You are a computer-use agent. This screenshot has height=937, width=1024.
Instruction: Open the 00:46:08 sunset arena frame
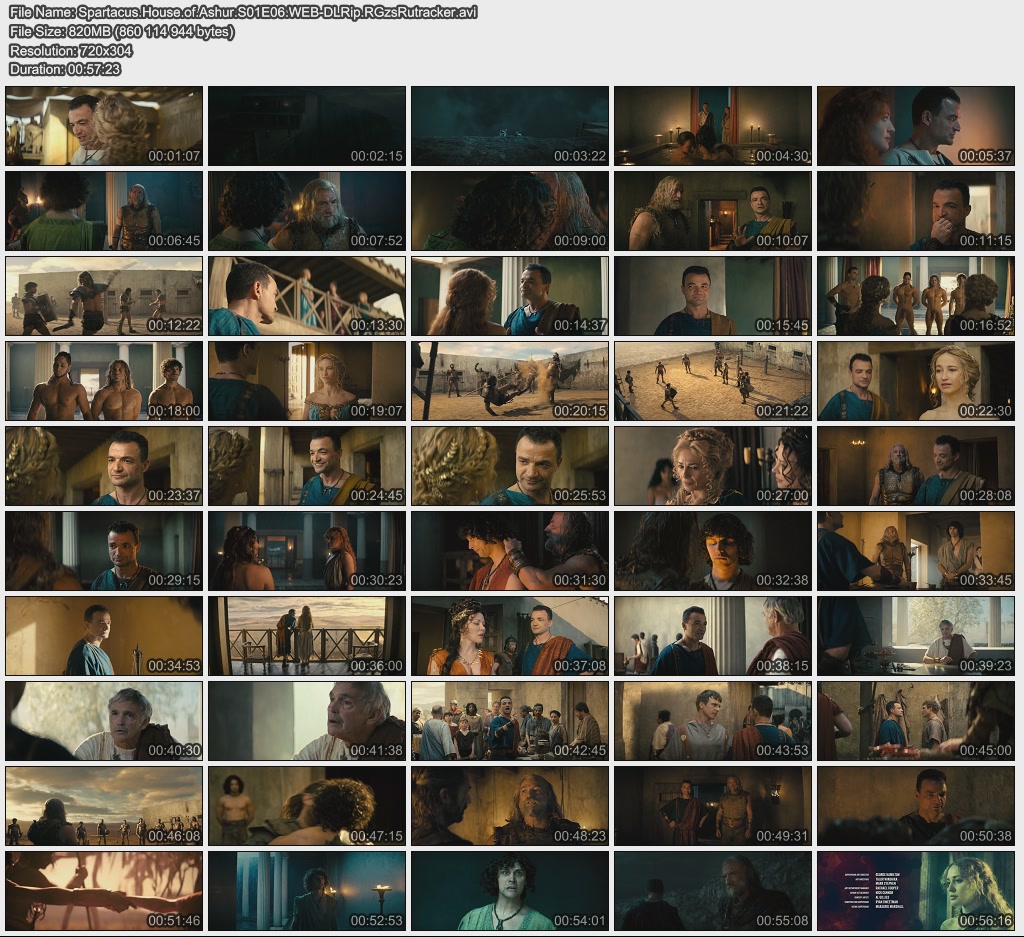(104, 806)
